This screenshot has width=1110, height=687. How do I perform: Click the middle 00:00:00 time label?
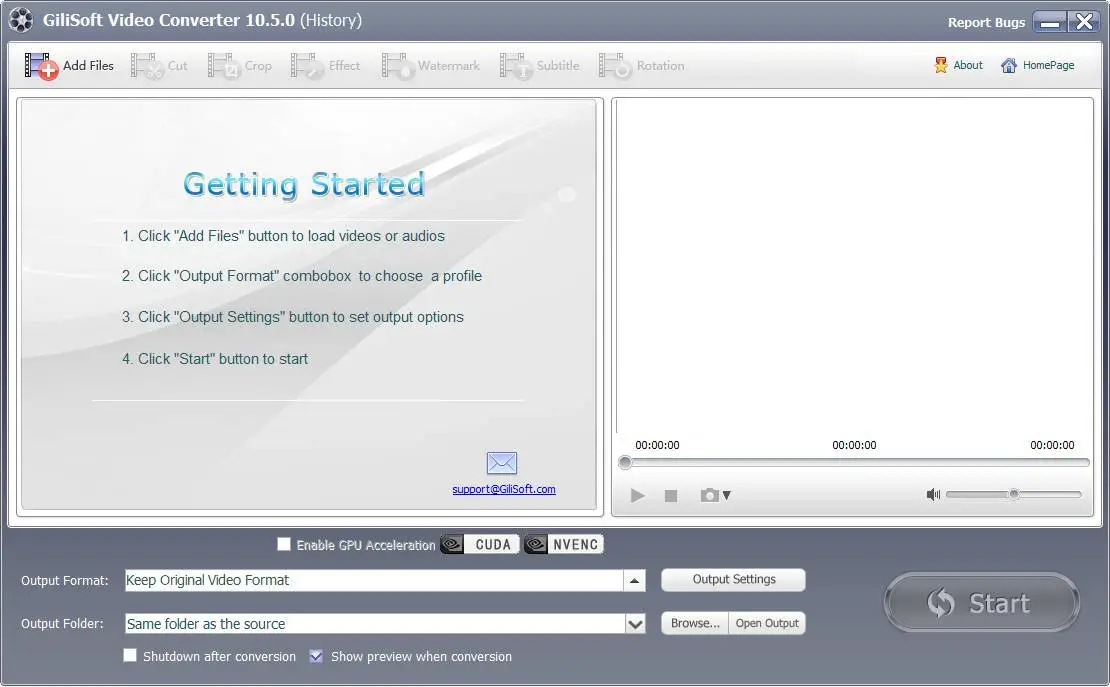point(854,445)
